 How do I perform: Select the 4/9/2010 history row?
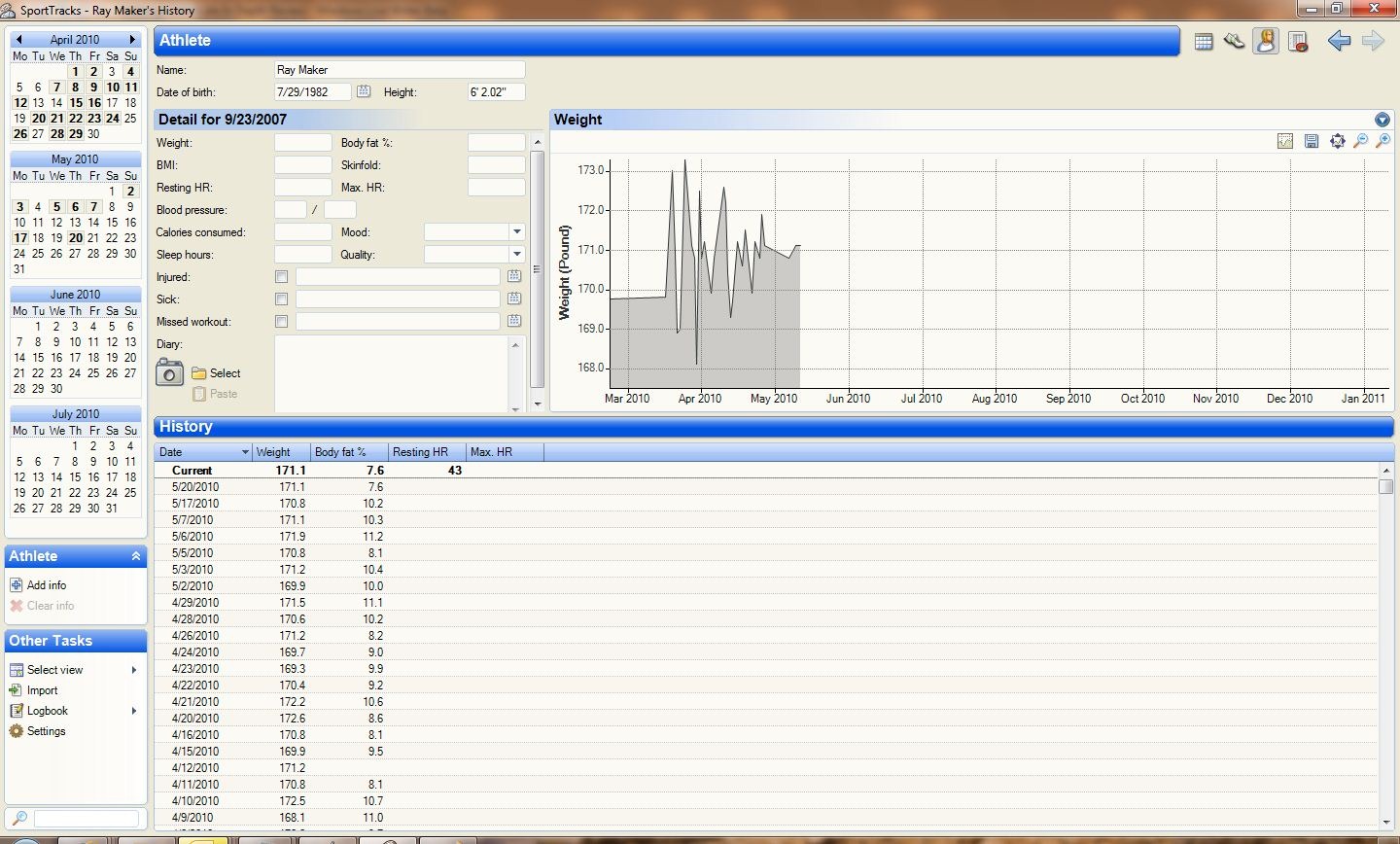click(766, 818)
